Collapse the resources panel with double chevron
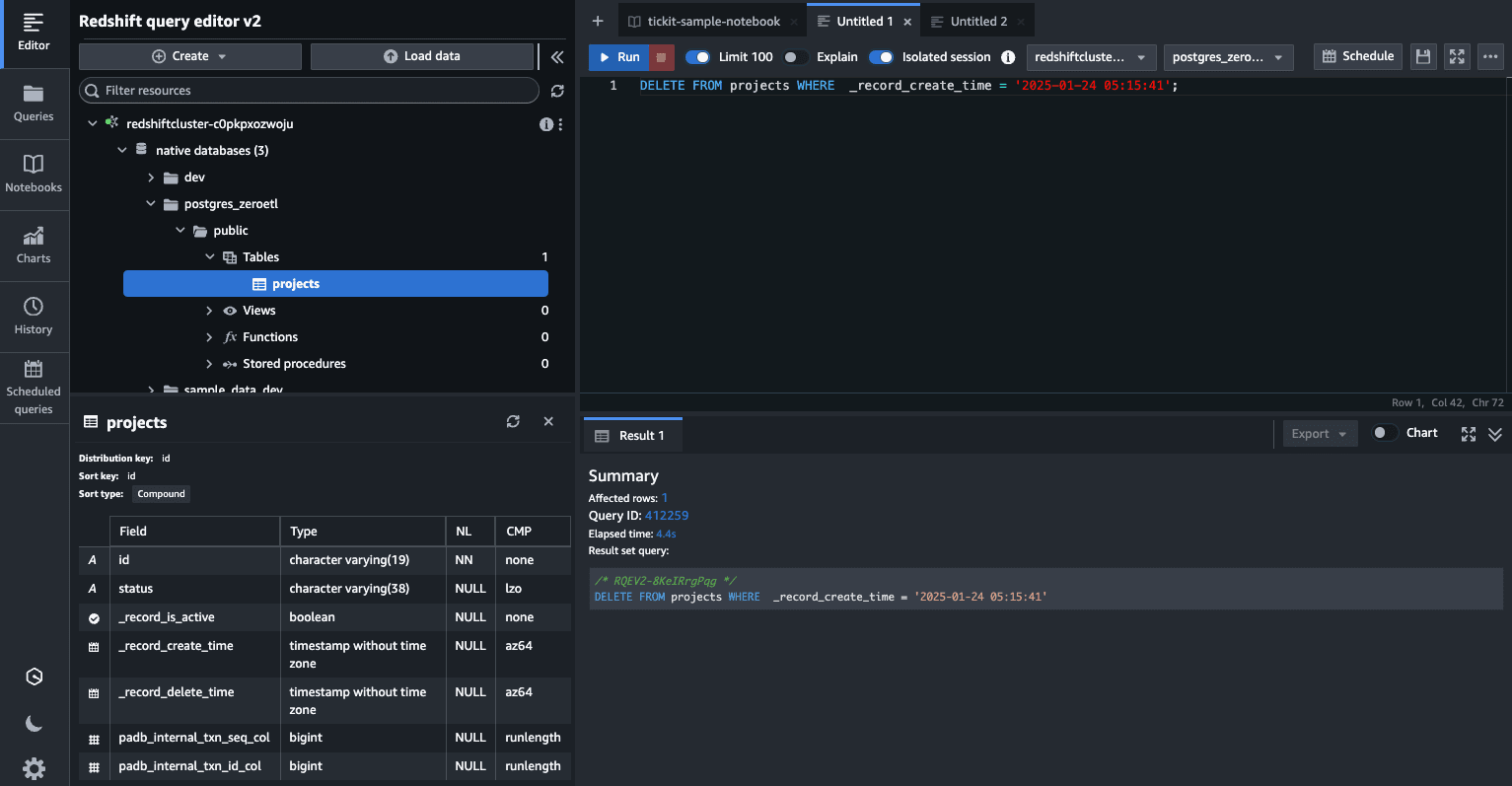The height and width of the screenshot is (786, 1512). [557, 57]
